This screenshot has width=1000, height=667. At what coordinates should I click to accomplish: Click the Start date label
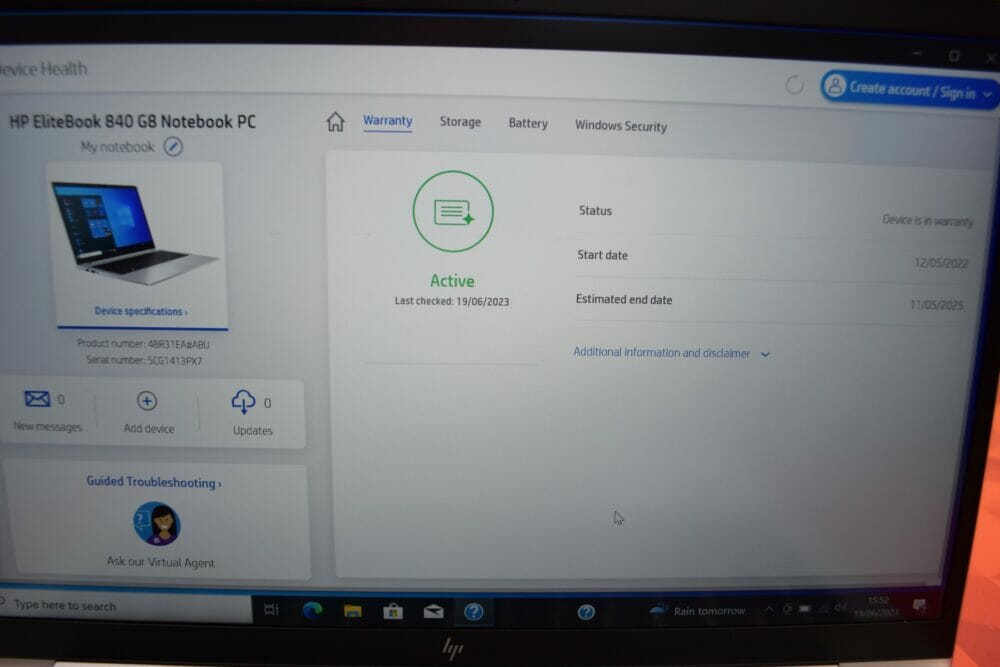click(x=603, y=255)
